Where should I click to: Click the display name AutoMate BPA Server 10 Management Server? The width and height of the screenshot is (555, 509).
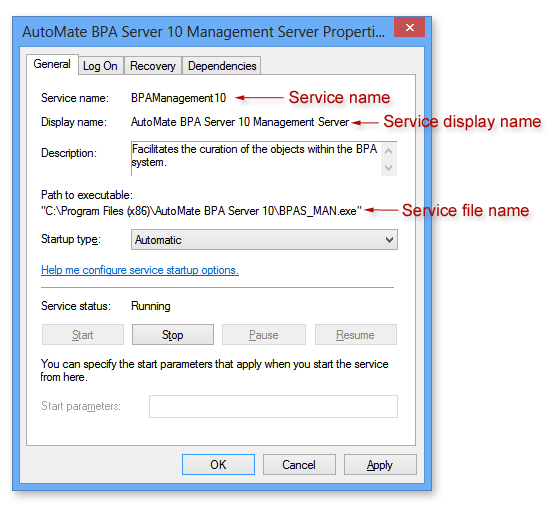click(240, 122)
